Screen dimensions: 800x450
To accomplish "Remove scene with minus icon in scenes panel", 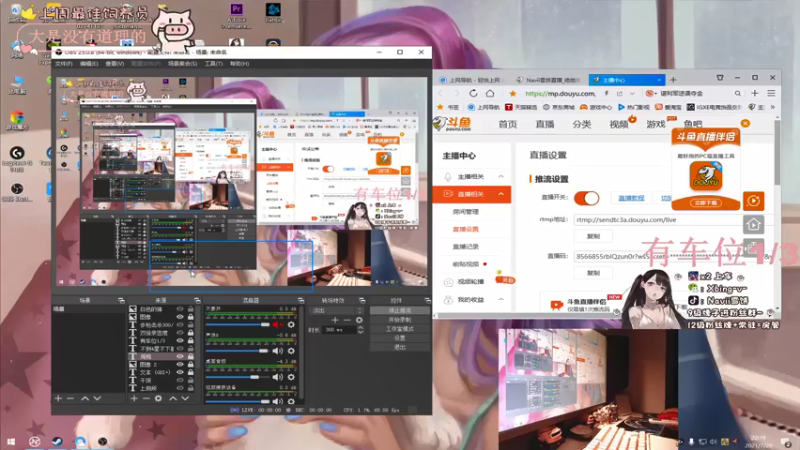I will (70, 398).
